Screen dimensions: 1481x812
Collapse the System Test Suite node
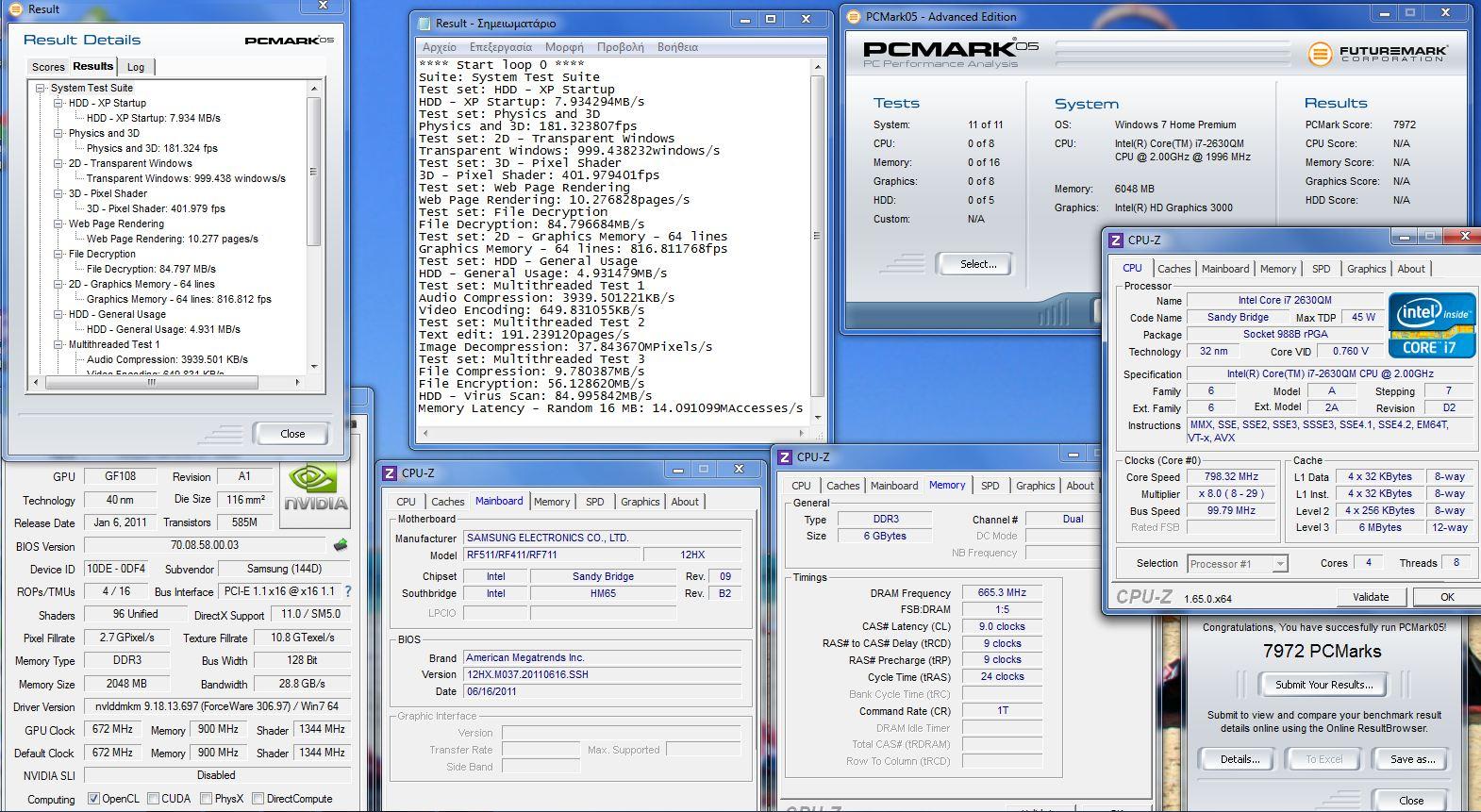click(41, 88)
